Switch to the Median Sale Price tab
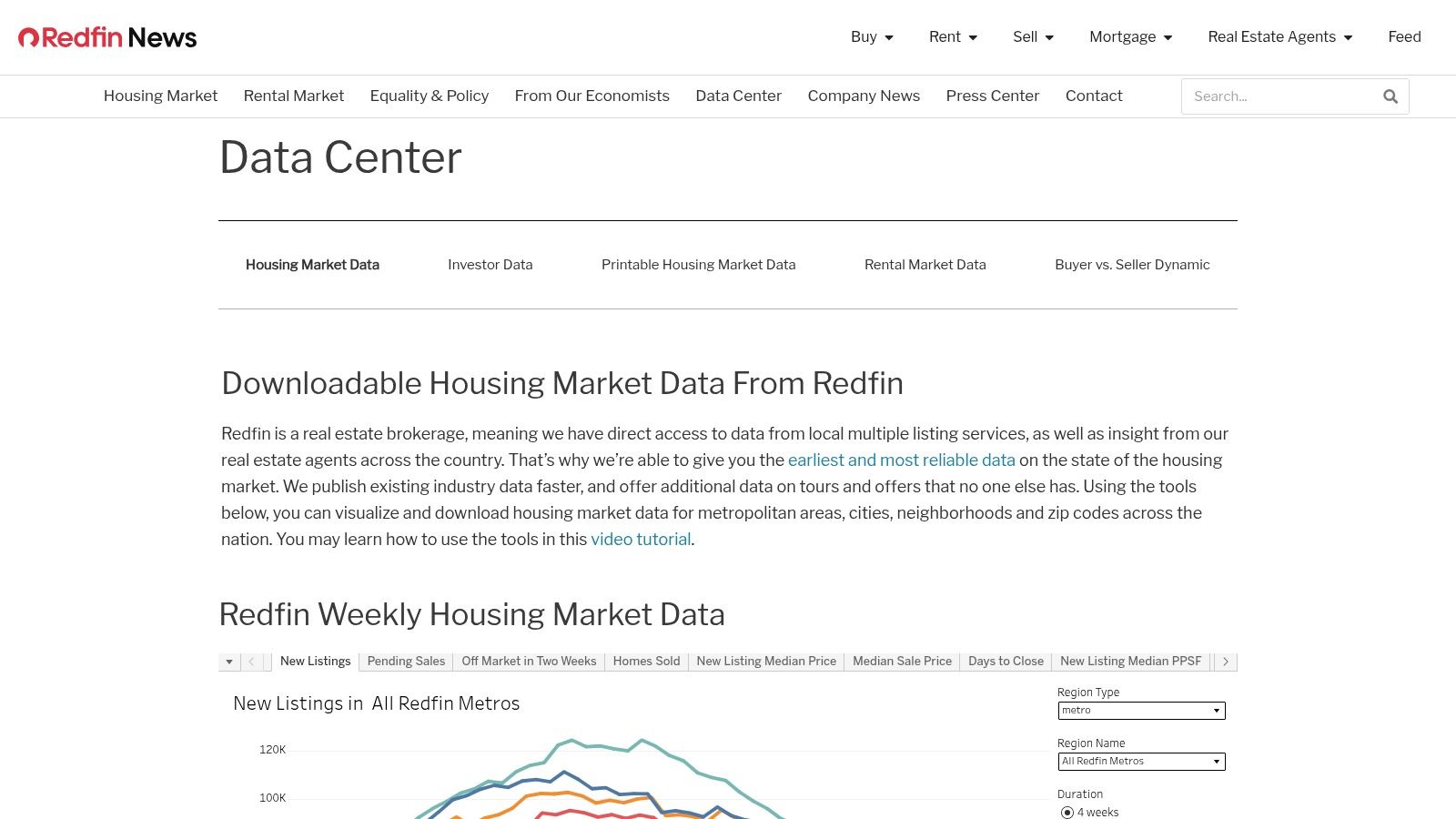 [x=902, y=662]
